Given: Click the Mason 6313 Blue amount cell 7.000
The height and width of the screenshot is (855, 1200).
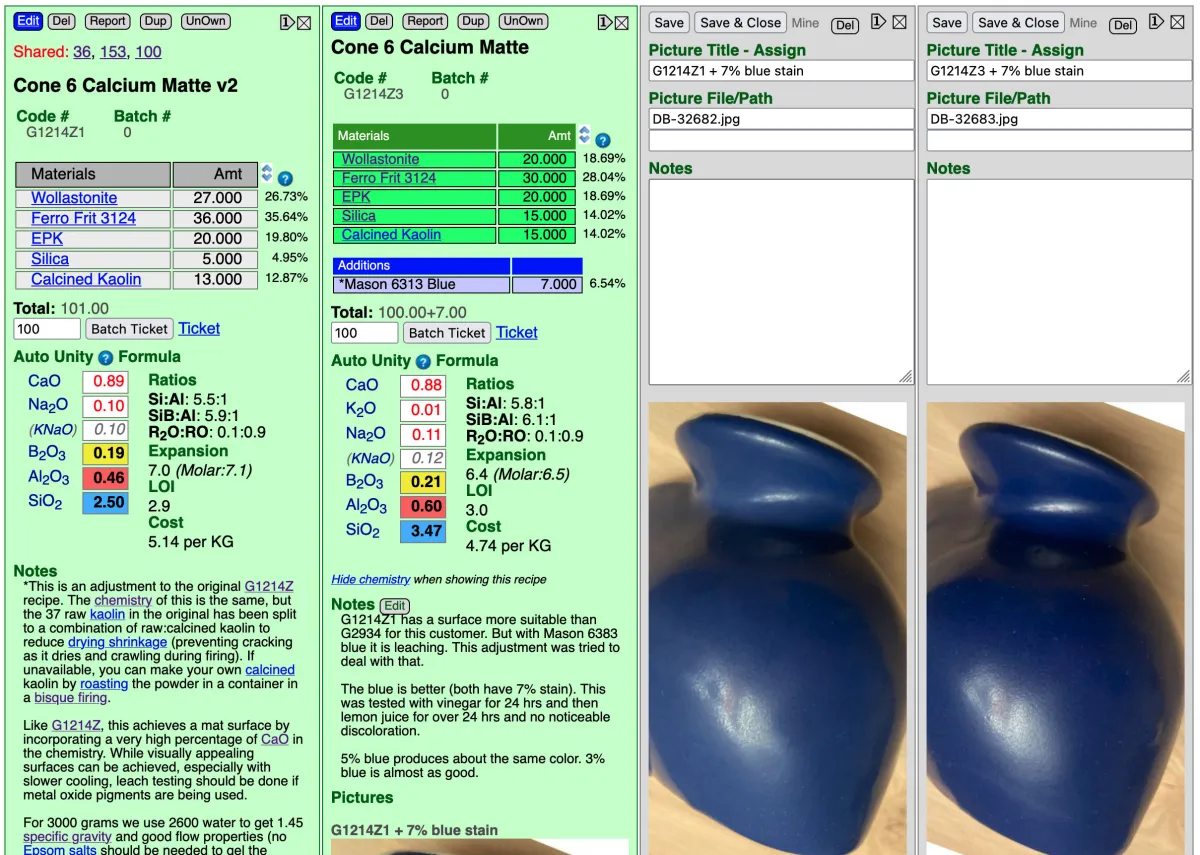Looking at the screenshot, I should point(546,284).
